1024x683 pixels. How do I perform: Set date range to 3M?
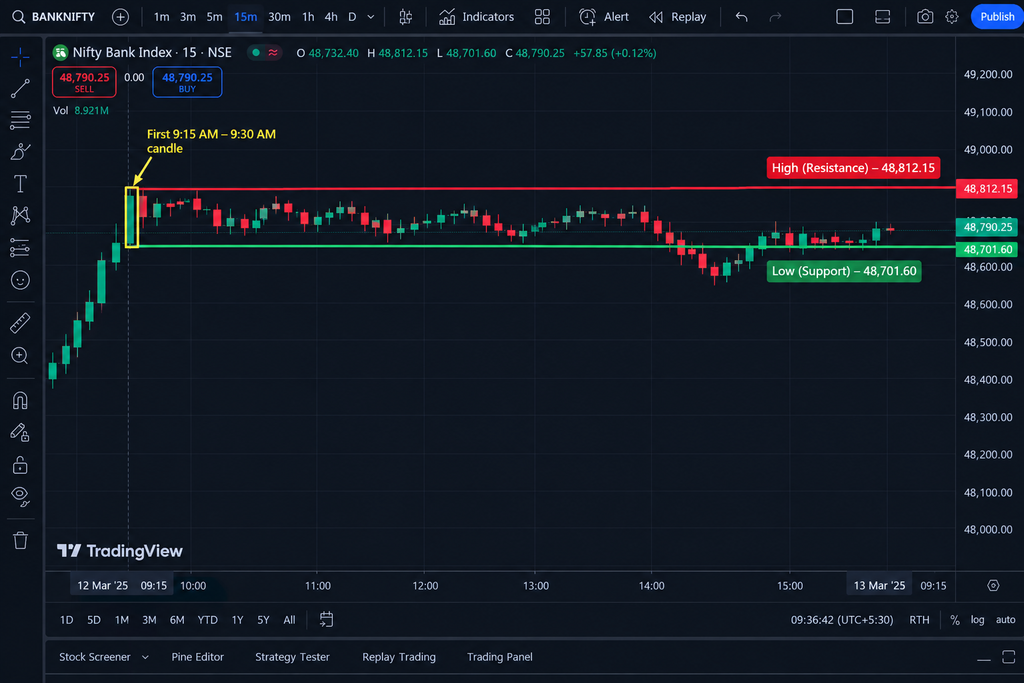click(x=149, y=620)
